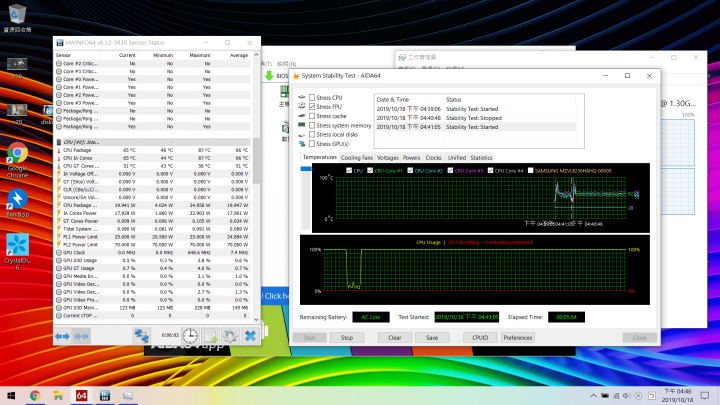Click HWiNFO scrollbar up arrow

(256, 55)
